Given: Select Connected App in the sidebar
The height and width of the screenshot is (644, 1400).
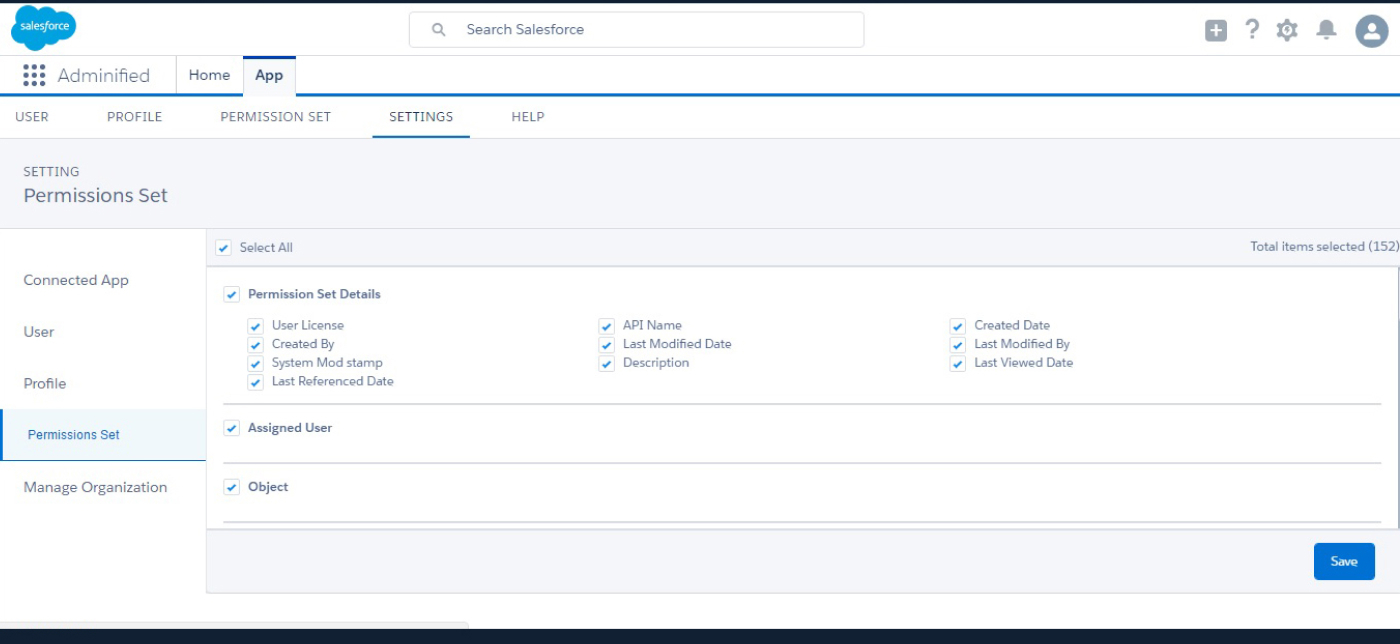Looking at the screenshot, I should pyautogui.click(x=76, y=280).
